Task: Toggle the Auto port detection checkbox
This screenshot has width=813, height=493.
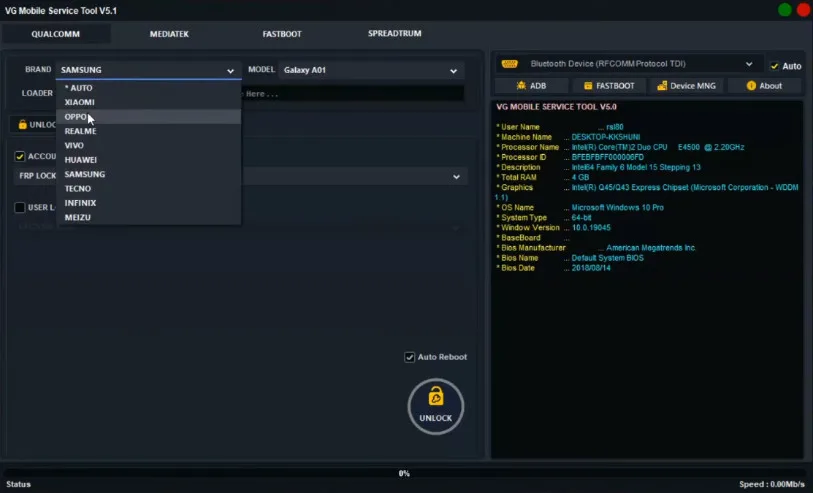Action: tap(775, 66)
